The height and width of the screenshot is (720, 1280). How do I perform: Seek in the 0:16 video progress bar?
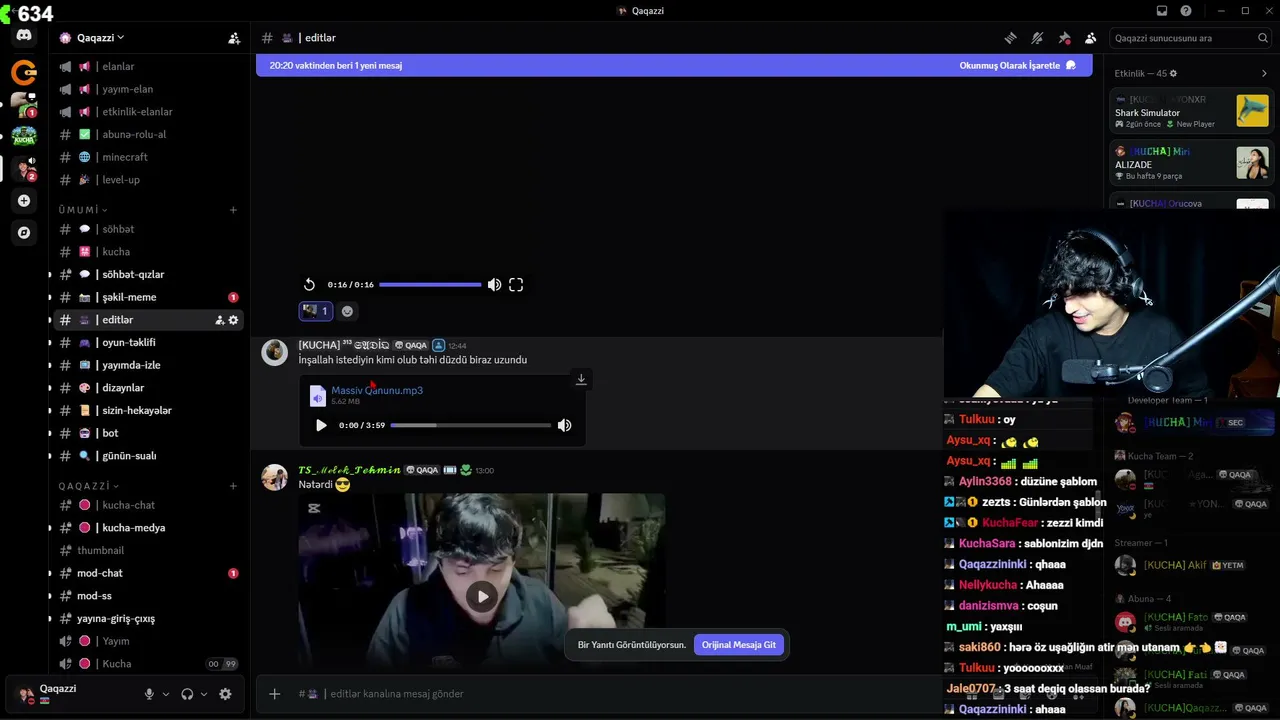[x=430, y=285]
